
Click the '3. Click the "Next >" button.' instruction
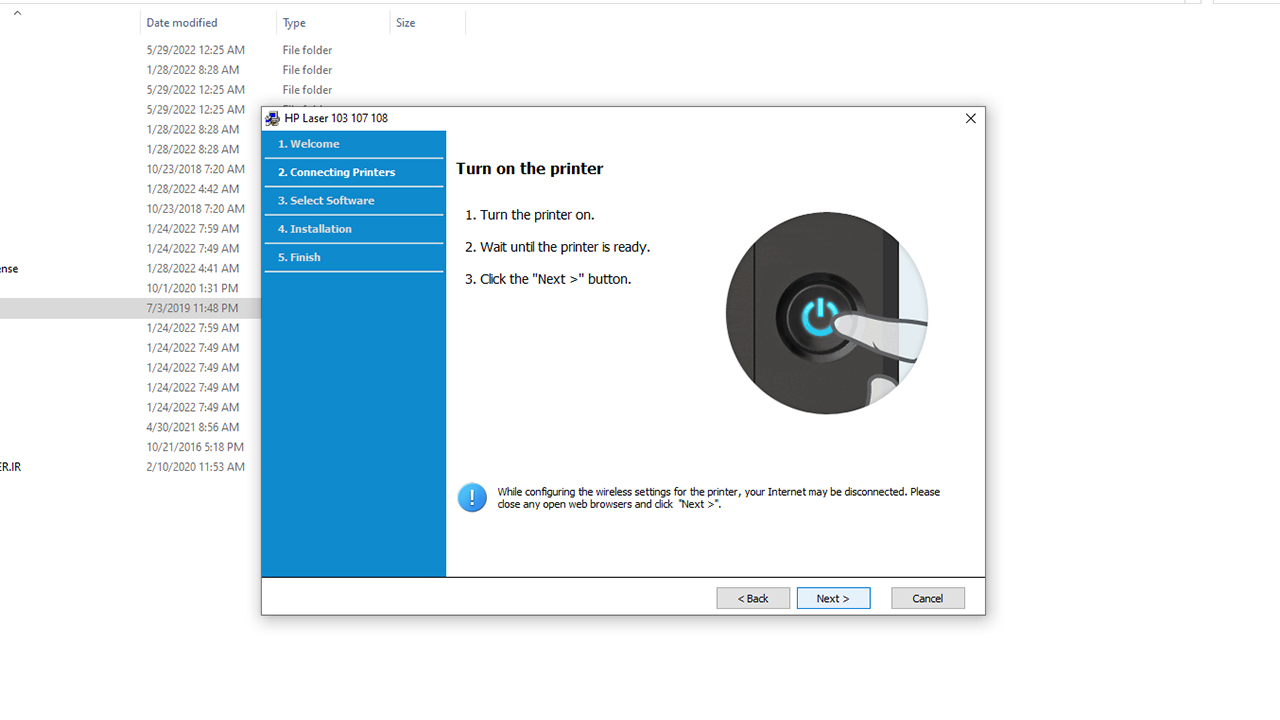548,279
